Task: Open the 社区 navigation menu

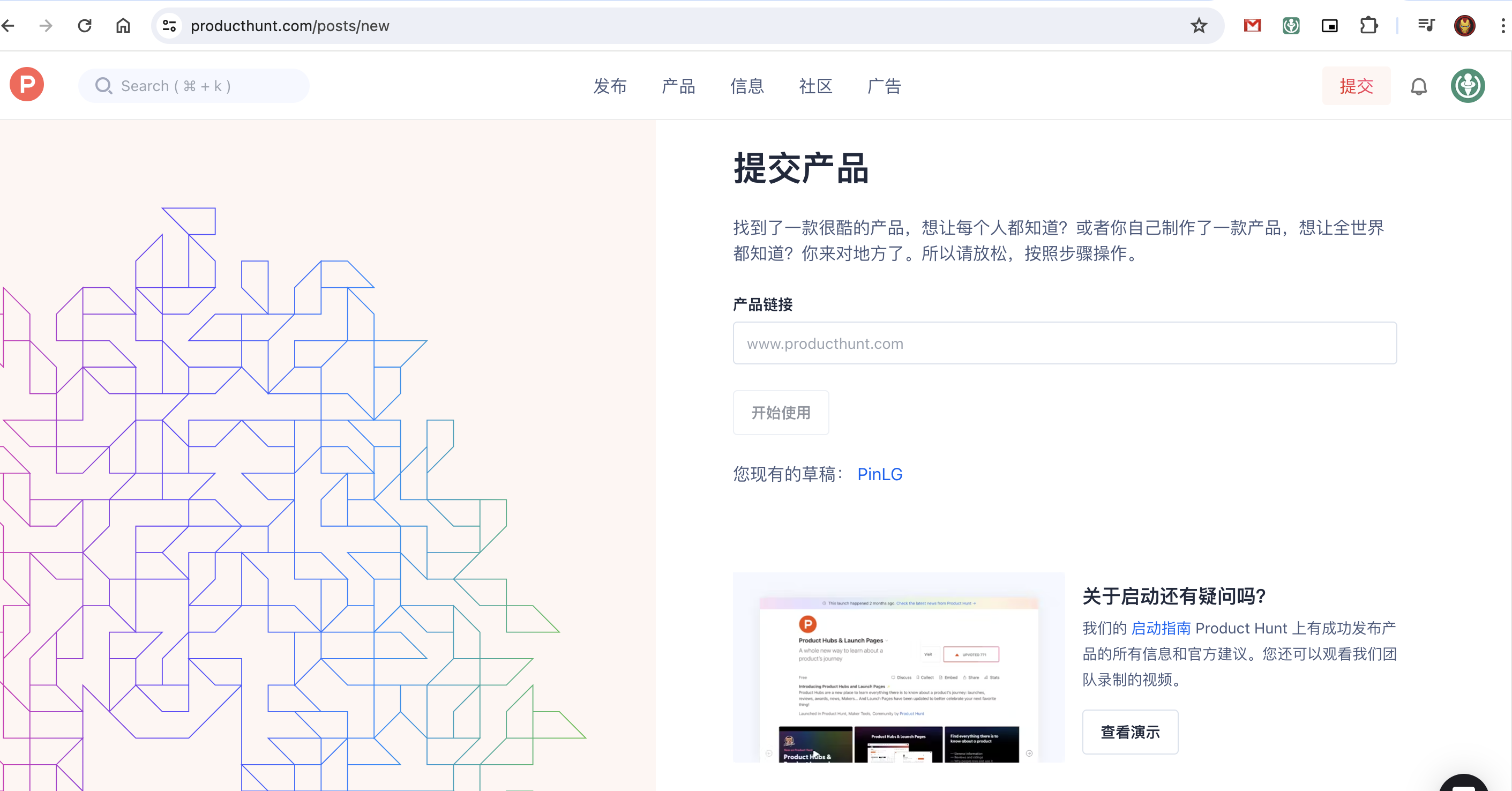Action: (x=816, y=86)
